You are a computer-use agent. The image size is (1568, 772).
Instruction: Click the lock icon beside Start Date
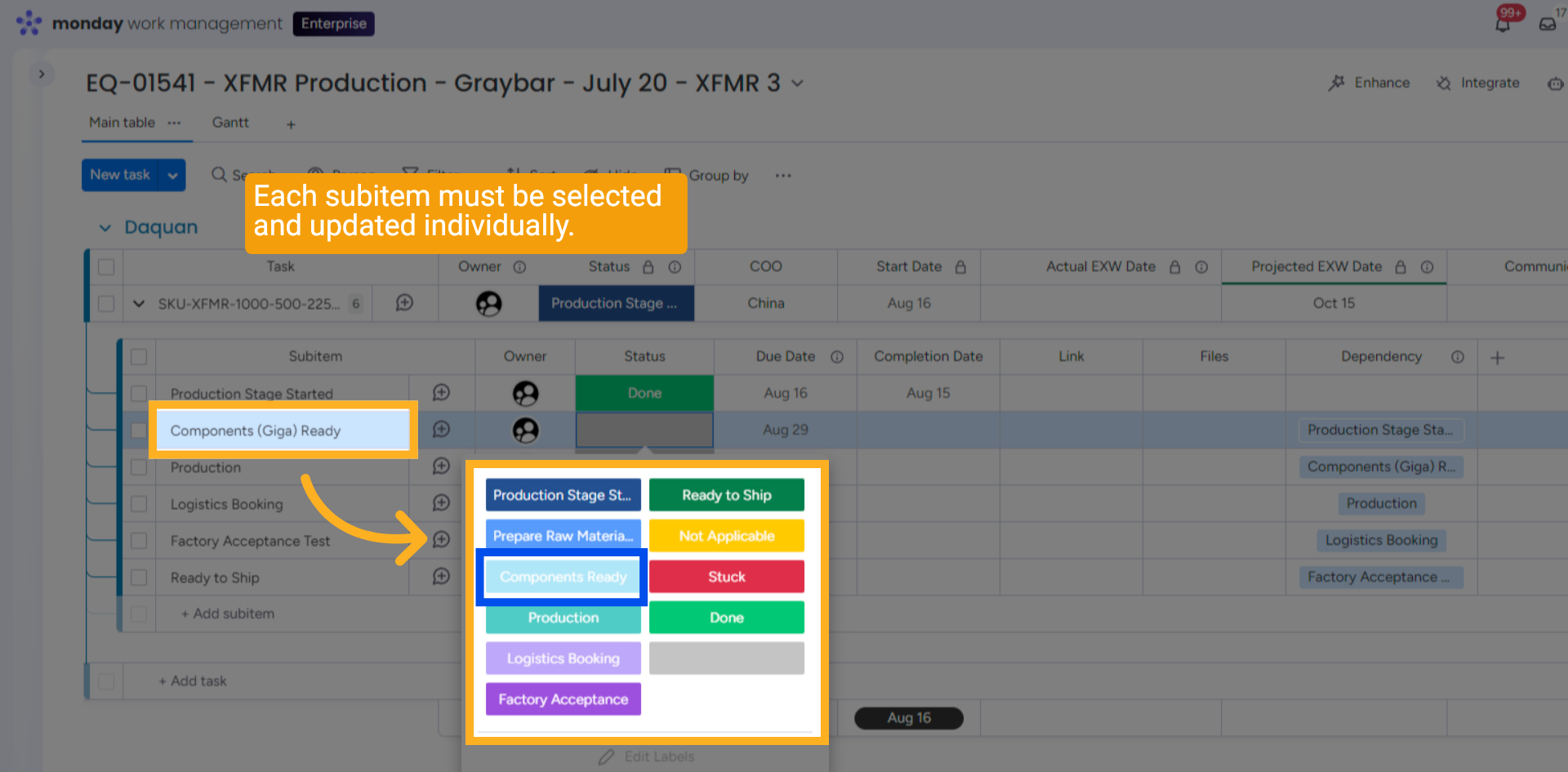(x=960, y=267)
